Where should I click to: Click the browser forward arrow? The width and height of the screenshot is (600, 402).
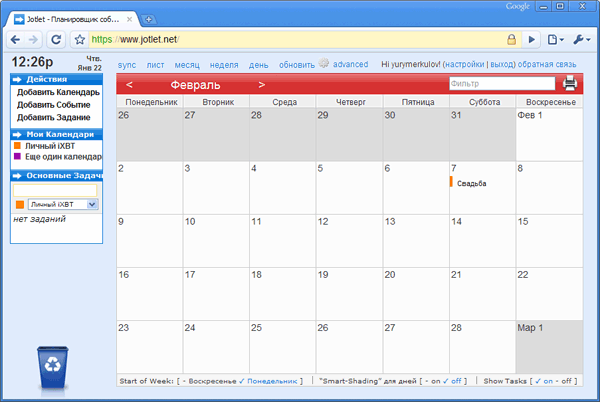click(33, 39)
